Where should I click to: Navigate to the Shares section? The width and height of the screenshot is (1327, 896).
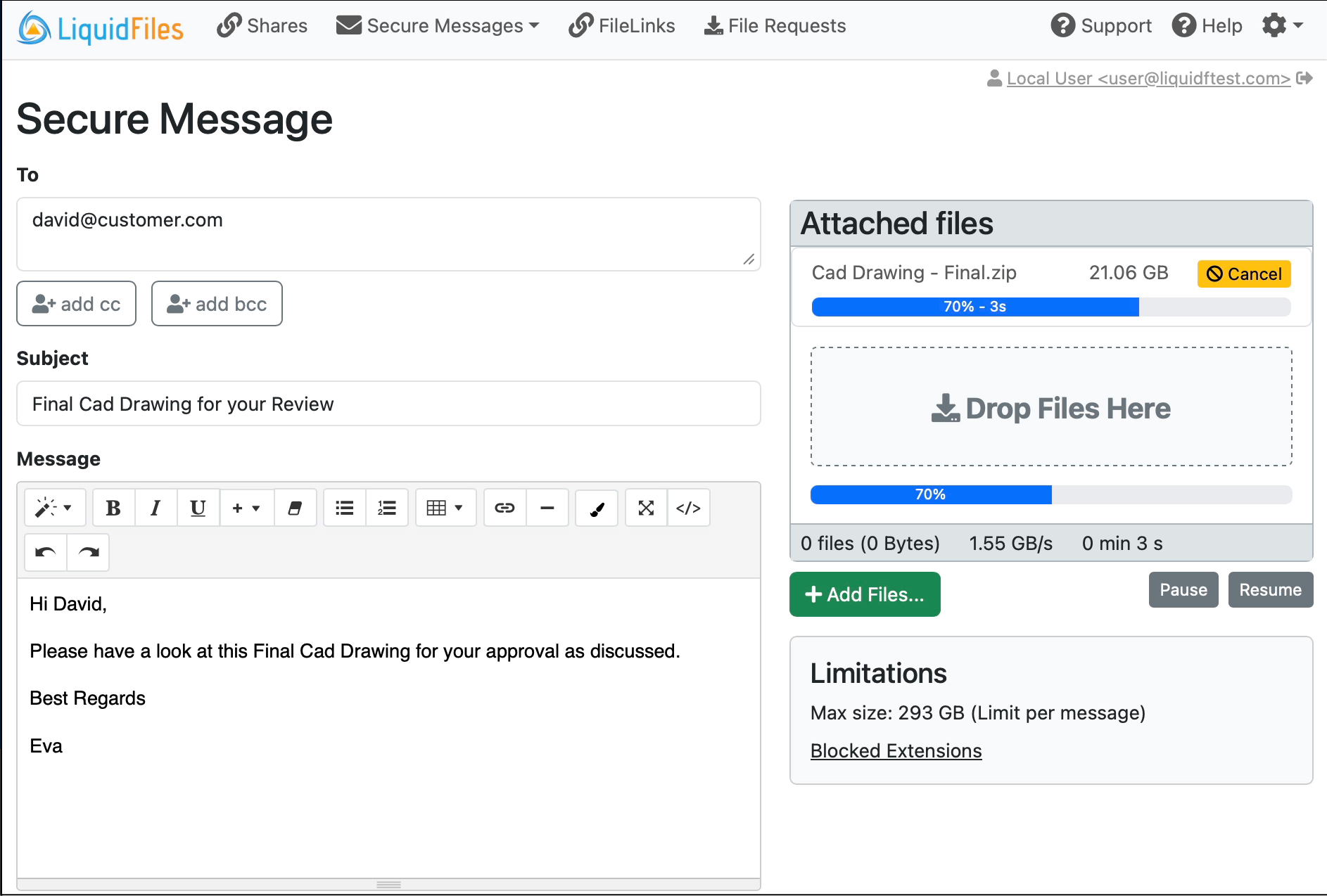click(x=262, y=25)
